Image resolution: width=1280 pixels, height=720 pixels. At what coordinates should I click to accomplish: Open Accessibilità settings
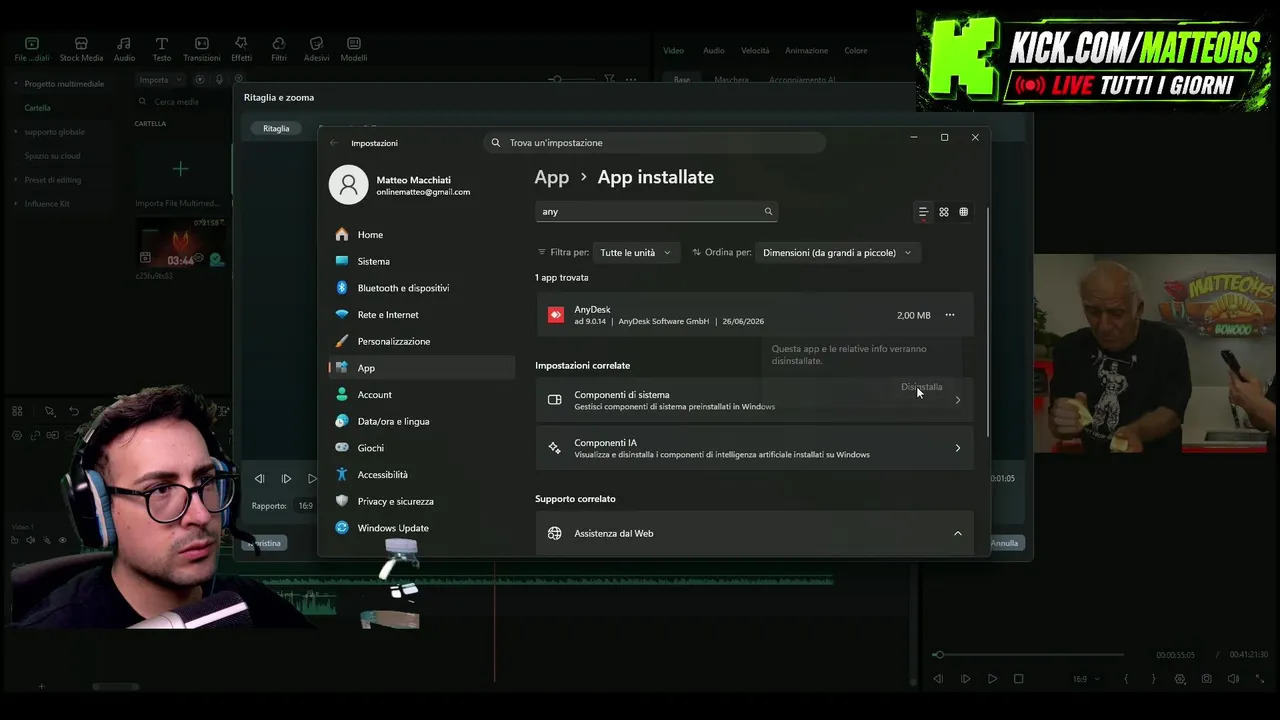tap(421, 475)
